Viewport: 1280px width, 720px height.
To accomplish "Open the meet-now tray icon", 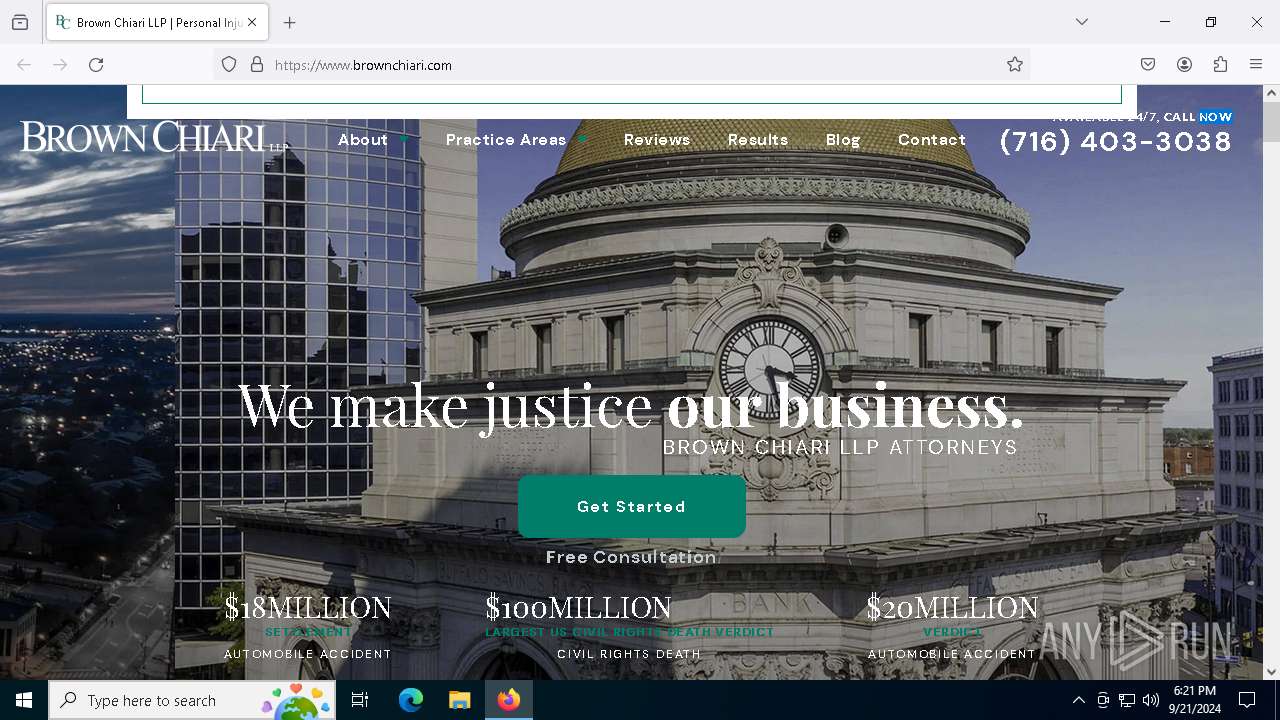I will tap(1103, 700).
